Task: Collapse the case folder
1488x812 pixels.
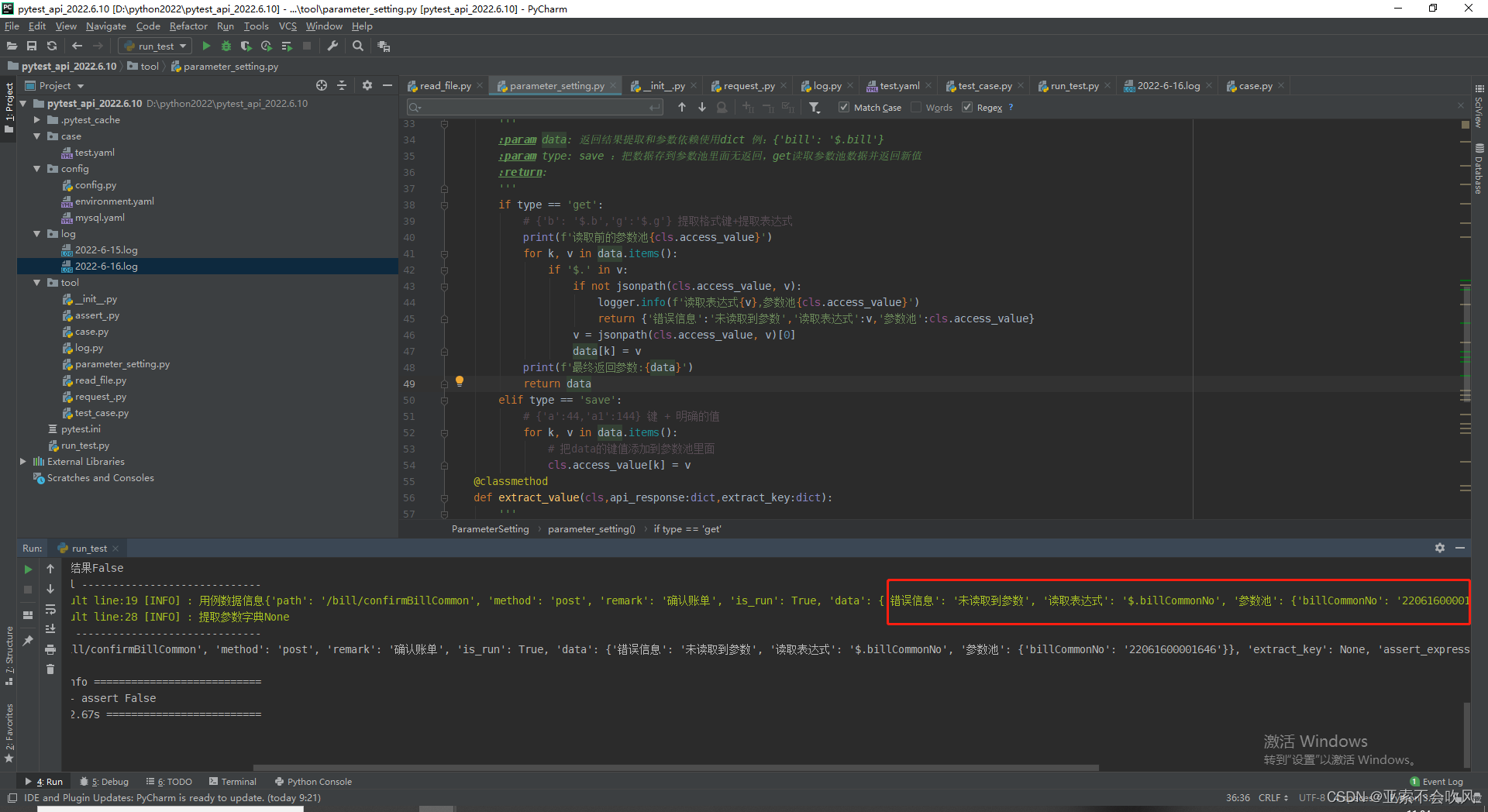Action: pos(37,136)
